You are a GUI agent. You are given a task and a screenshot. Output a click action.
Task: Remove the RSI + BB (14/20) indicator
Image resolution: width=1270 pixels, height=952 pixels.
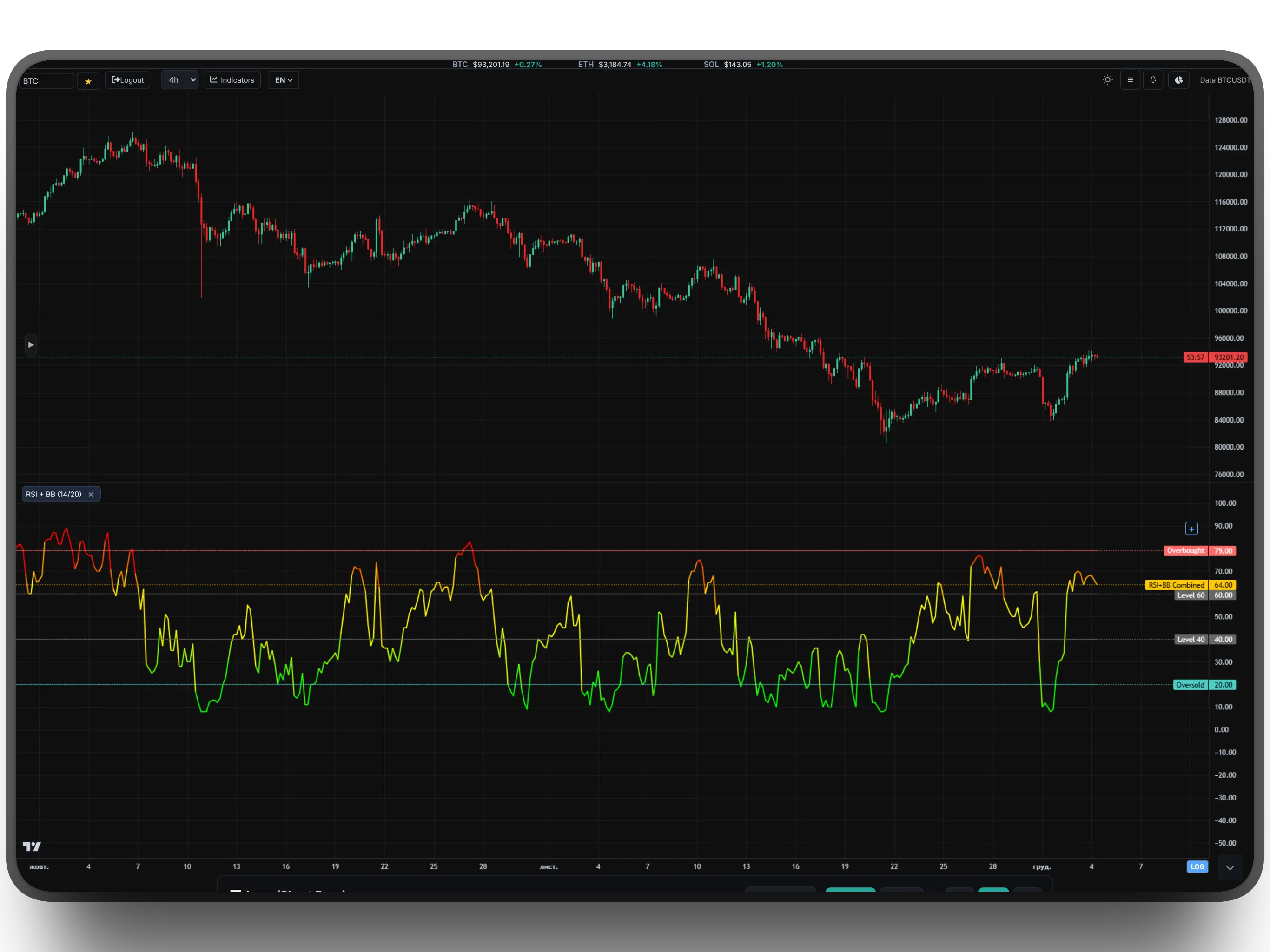click(91, 494)
